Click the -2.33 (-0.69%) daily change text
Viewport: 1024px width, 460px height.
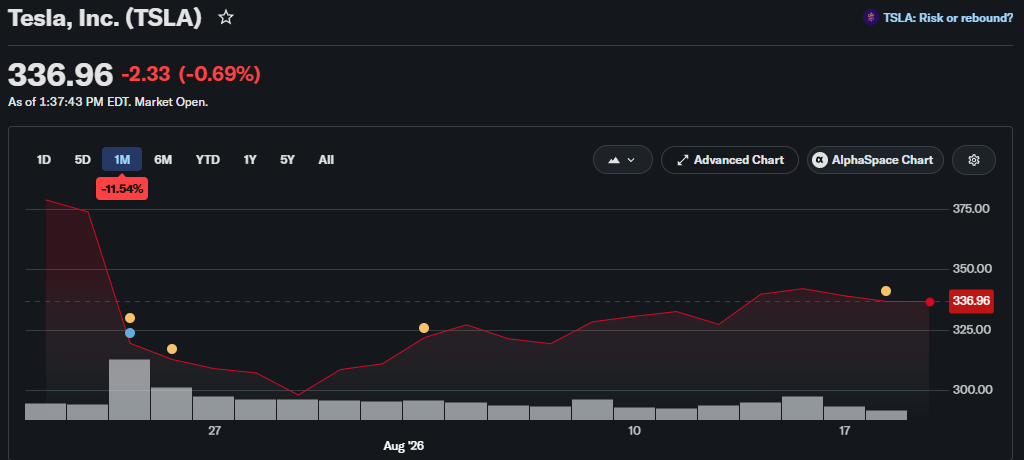tap(191, 74)
